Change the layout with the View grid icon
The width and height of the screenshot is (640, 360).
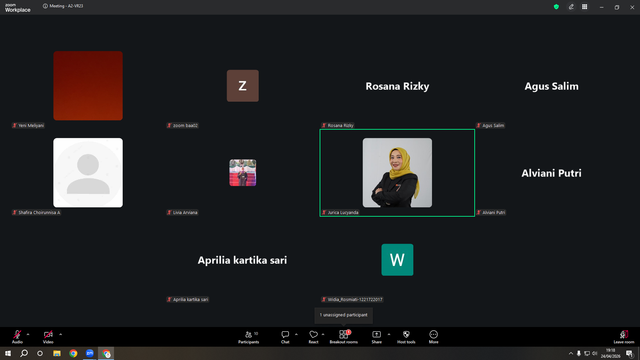[584, 7]
